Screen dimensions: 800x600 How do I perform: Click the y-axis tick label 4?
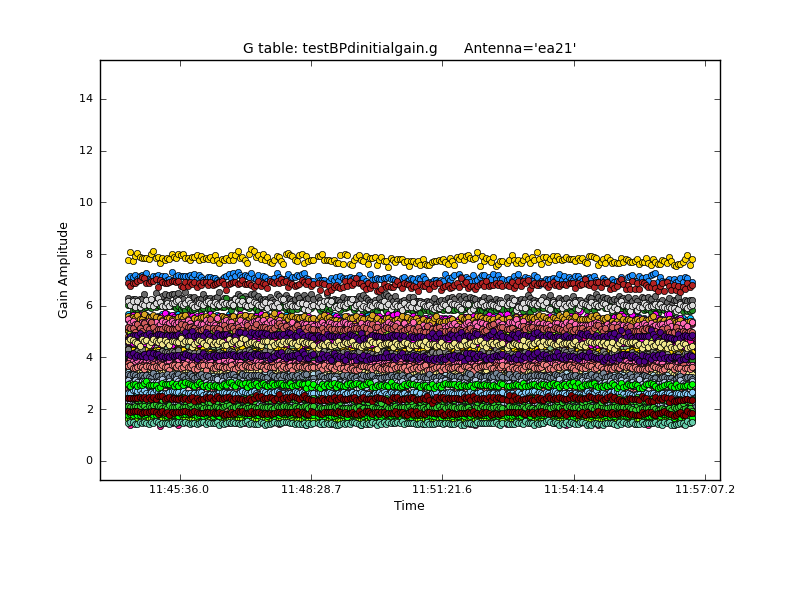click(x=89, y=357)
